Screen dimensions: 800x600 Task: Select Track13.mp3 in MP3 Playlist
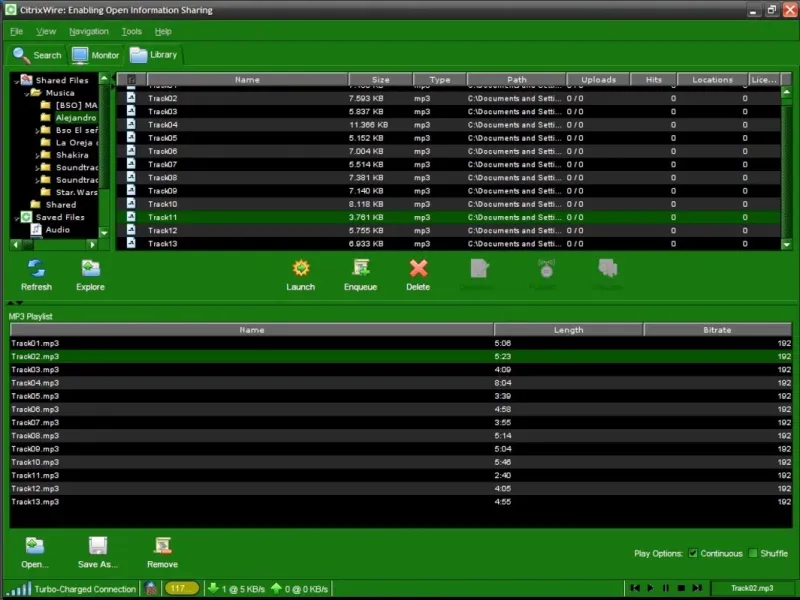point(401,502)
